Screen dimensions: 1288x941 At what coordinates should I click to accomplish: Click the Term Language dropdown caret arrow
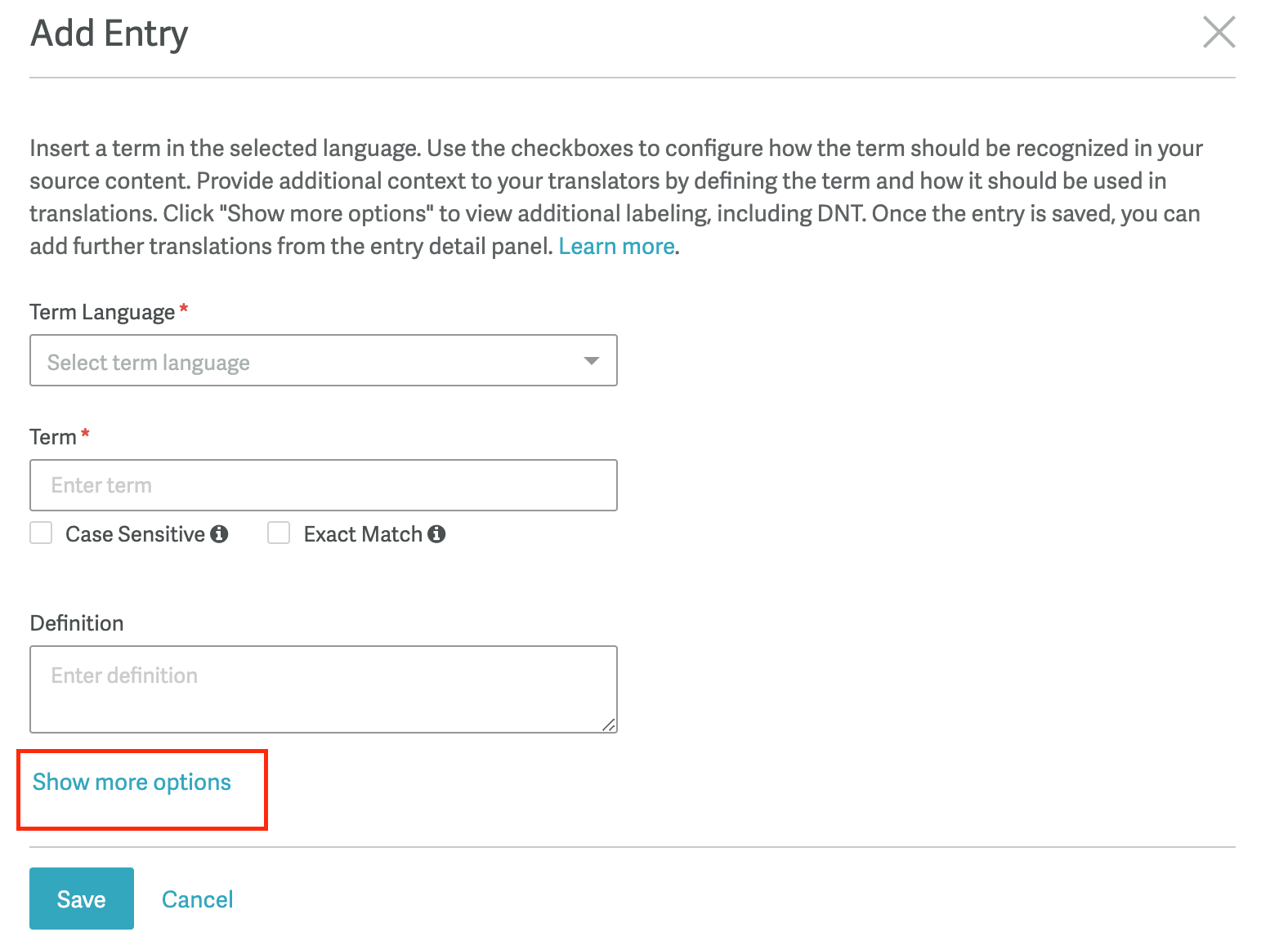(x=592, y=361)
